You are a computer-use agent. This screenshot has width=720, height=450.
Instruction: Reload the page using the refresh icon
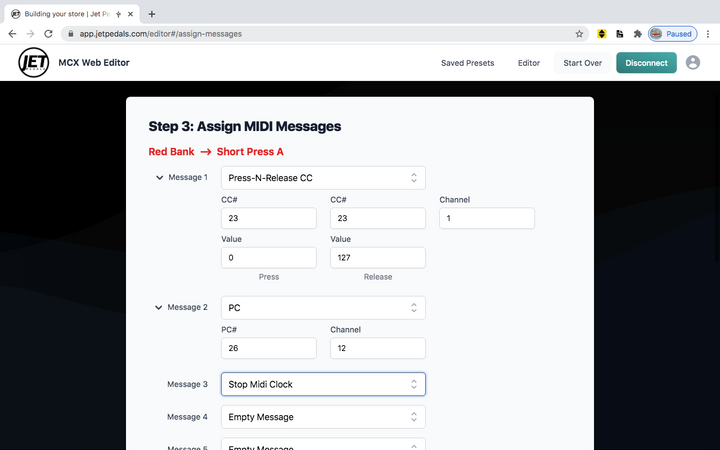(x=48, y=33)
